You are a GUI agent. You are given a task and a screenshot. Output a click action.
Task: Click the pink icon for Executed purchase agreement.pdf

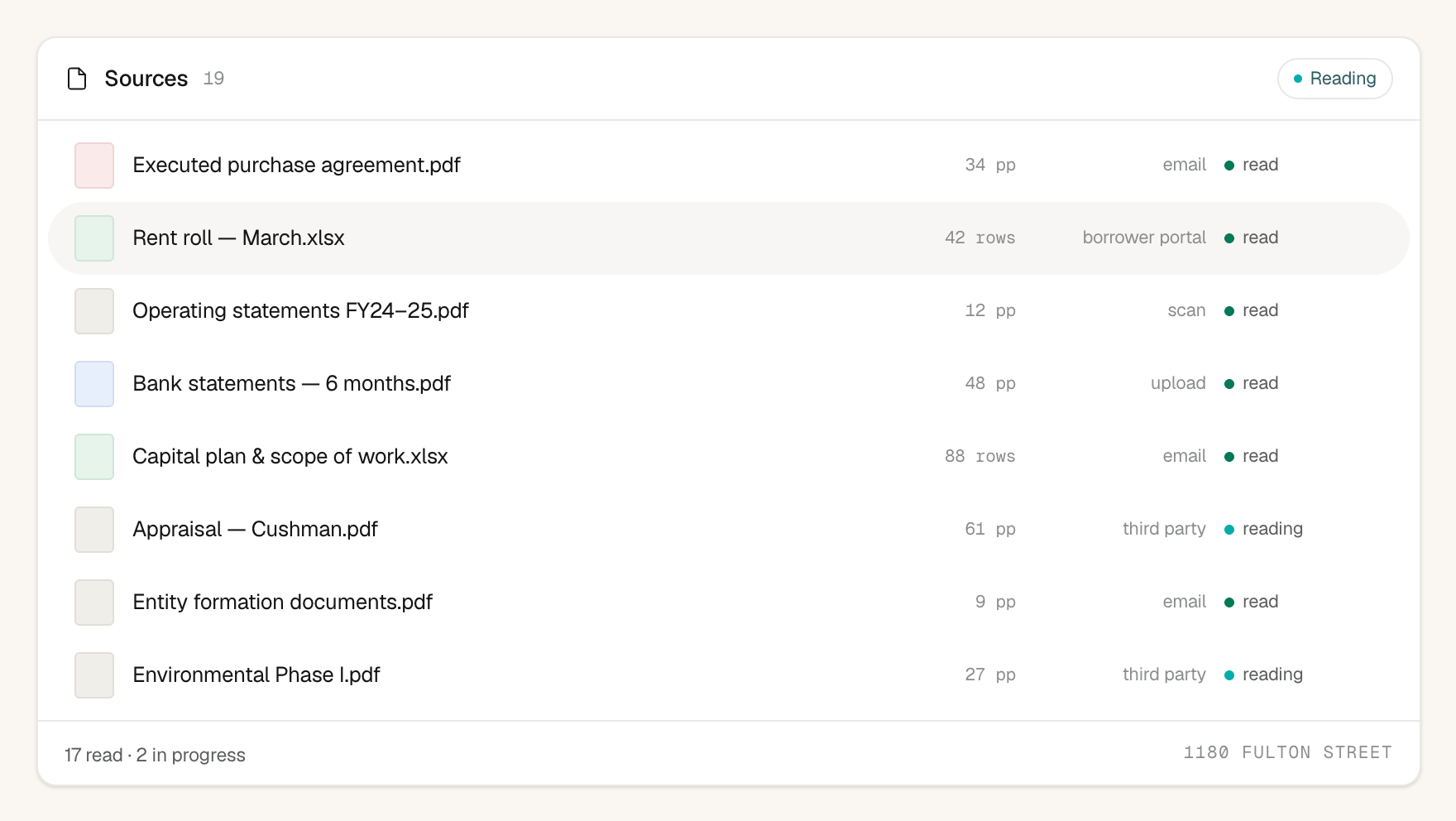(x=94, y=166)
